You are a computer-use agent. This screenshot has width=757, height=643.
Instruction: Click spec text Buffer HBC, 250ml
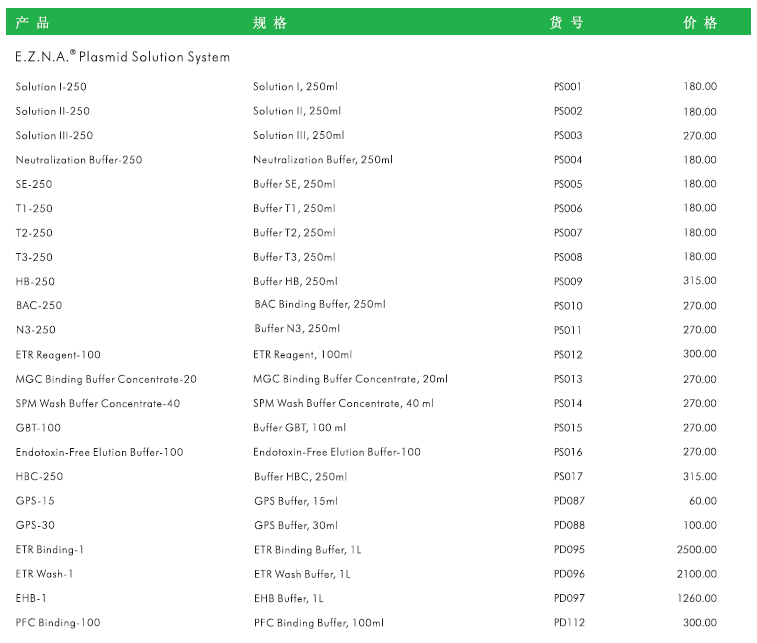[301, 476]
